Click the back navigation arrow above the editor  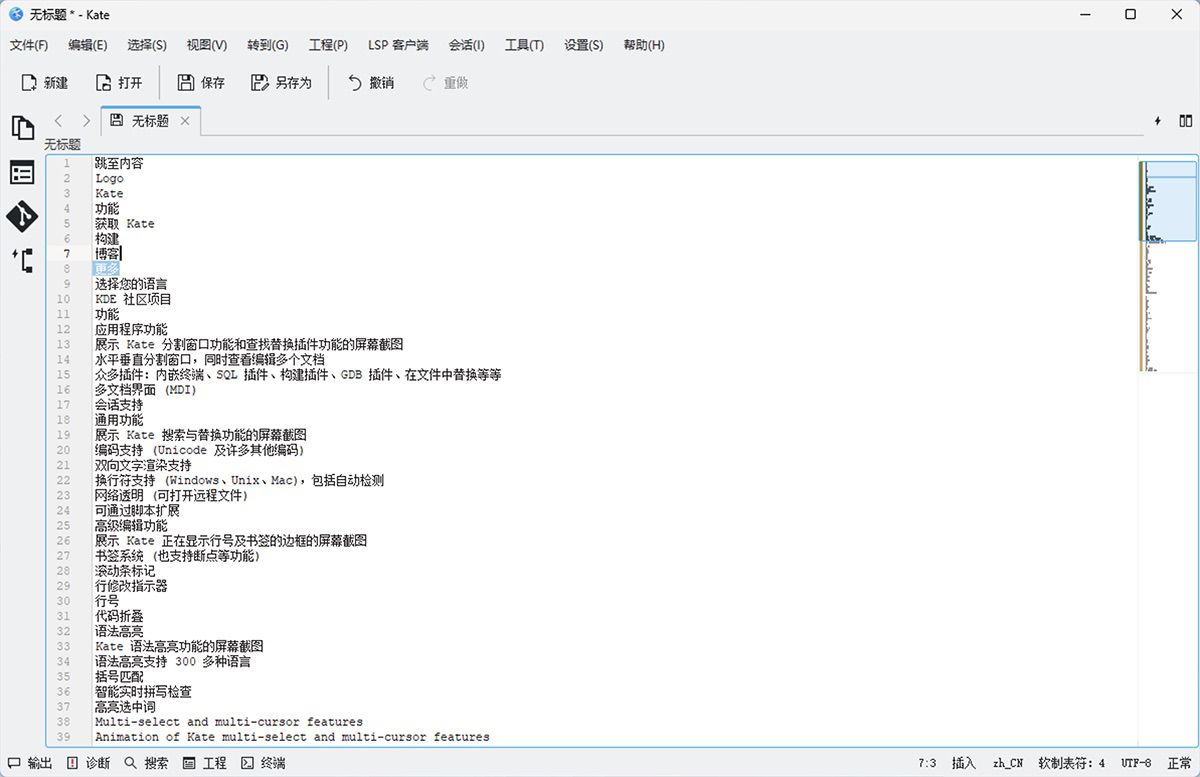(59, 120)
